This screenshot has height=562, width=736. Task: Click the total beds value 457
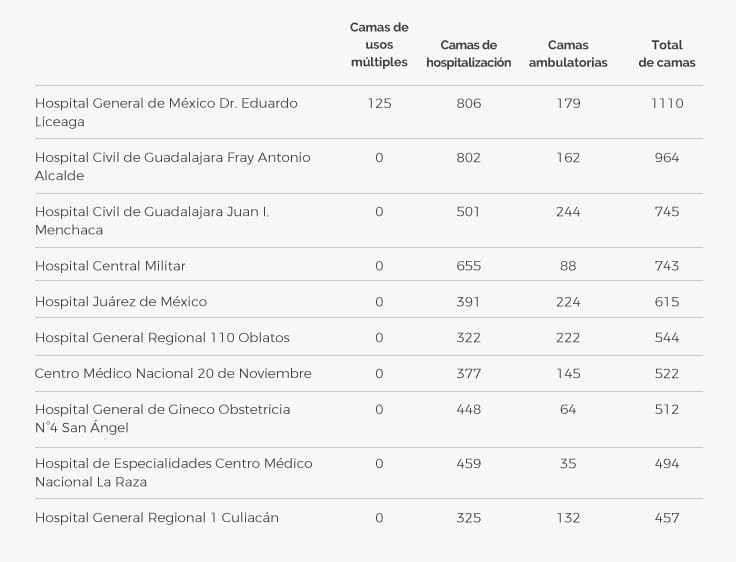pyautogui.click(x=667, y=518)
